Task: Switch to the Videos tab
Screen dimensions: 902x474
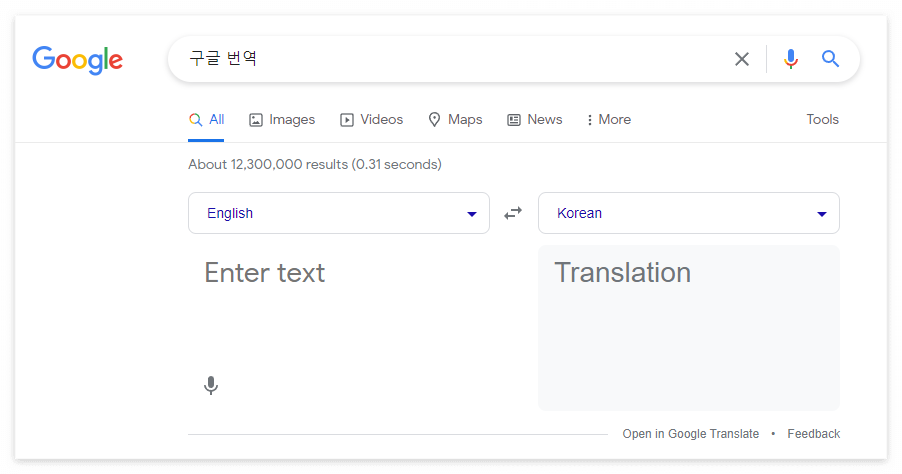Action: tap(372, 120)
